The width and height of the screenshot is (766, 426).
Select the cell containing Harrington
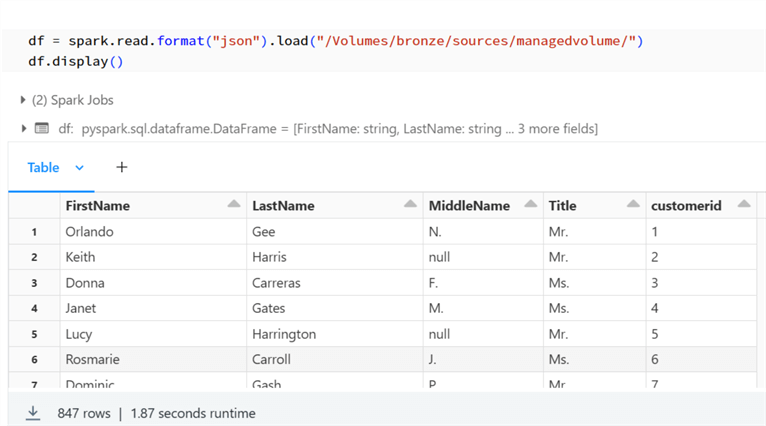tap(335, 334)
